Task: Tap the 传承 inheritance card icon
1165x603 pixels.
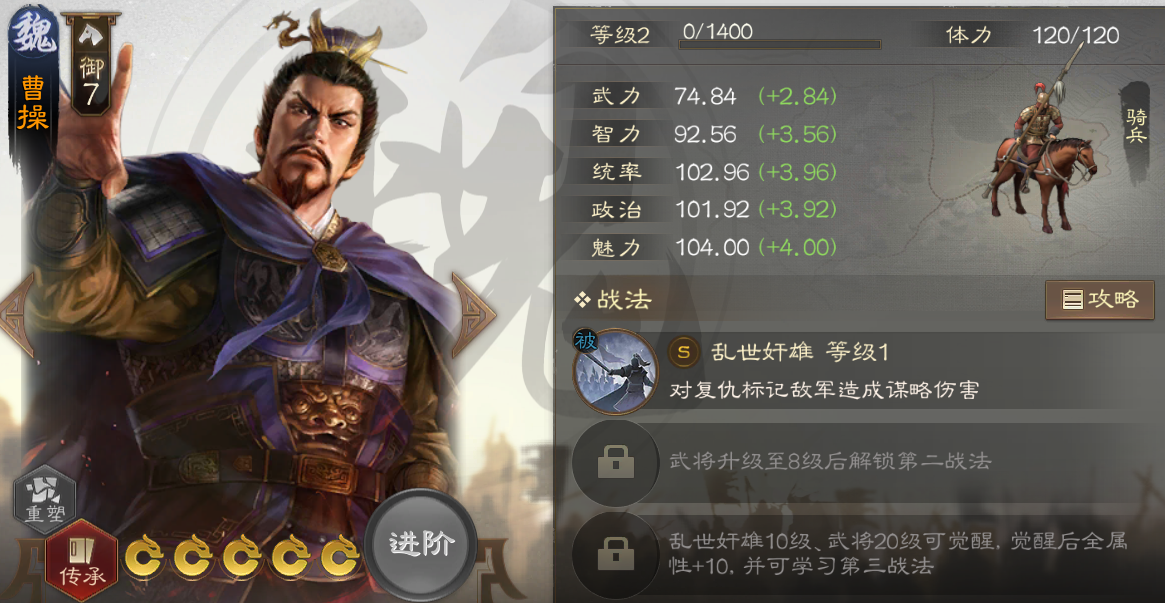Action: pos(82,557)
